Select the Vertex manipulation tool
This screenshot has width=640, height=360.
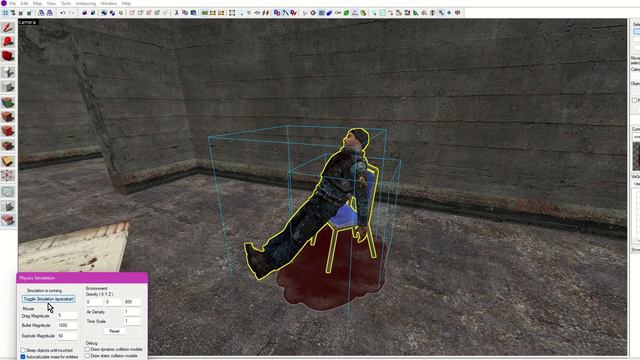click(8, 176)
